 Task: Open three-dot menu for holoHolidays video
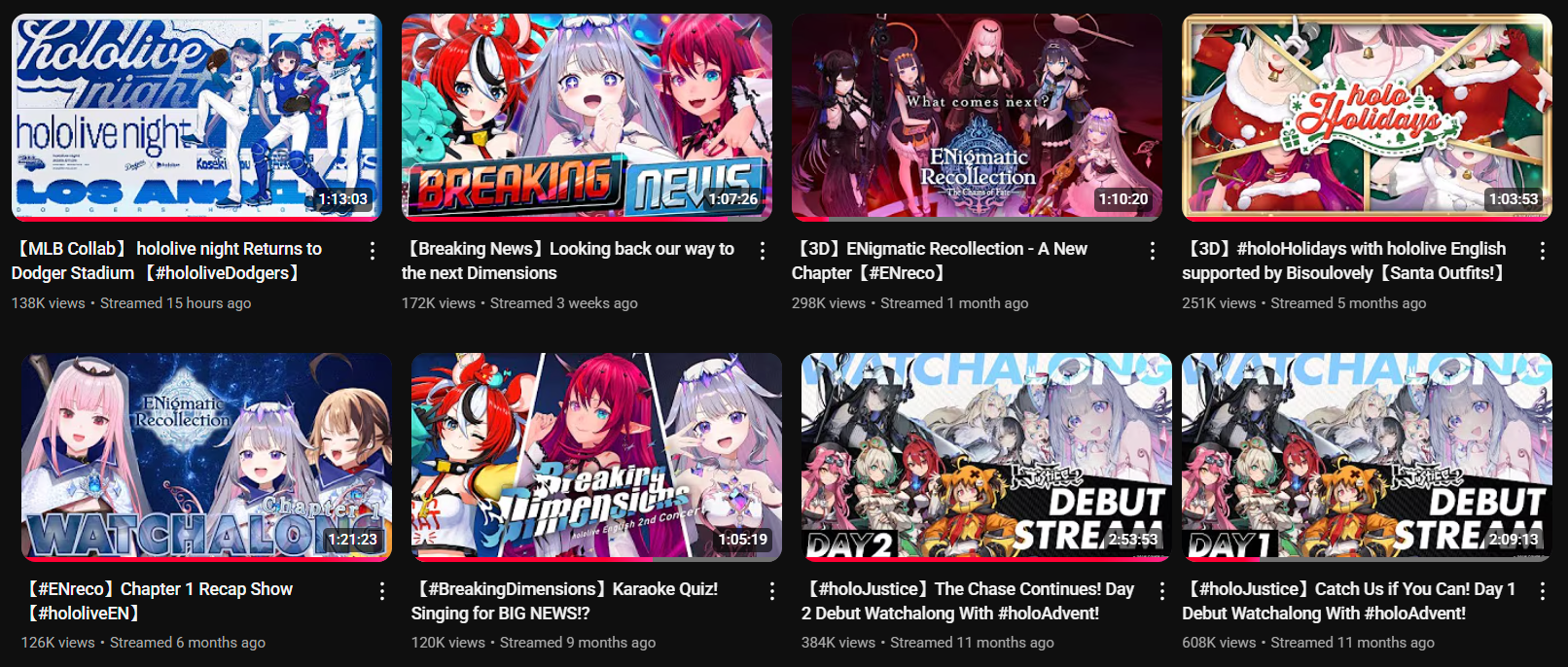pos(1542,251)
